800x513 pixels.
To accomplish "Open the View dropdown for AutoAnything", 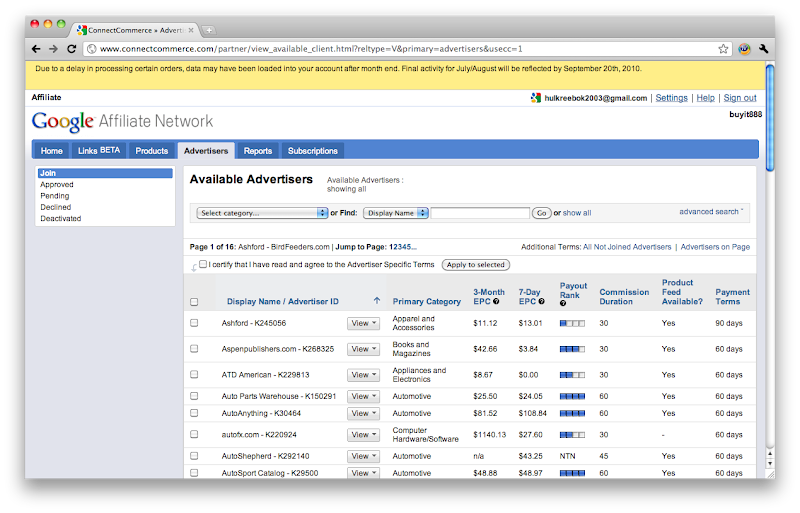I will (x=363, y=413).
